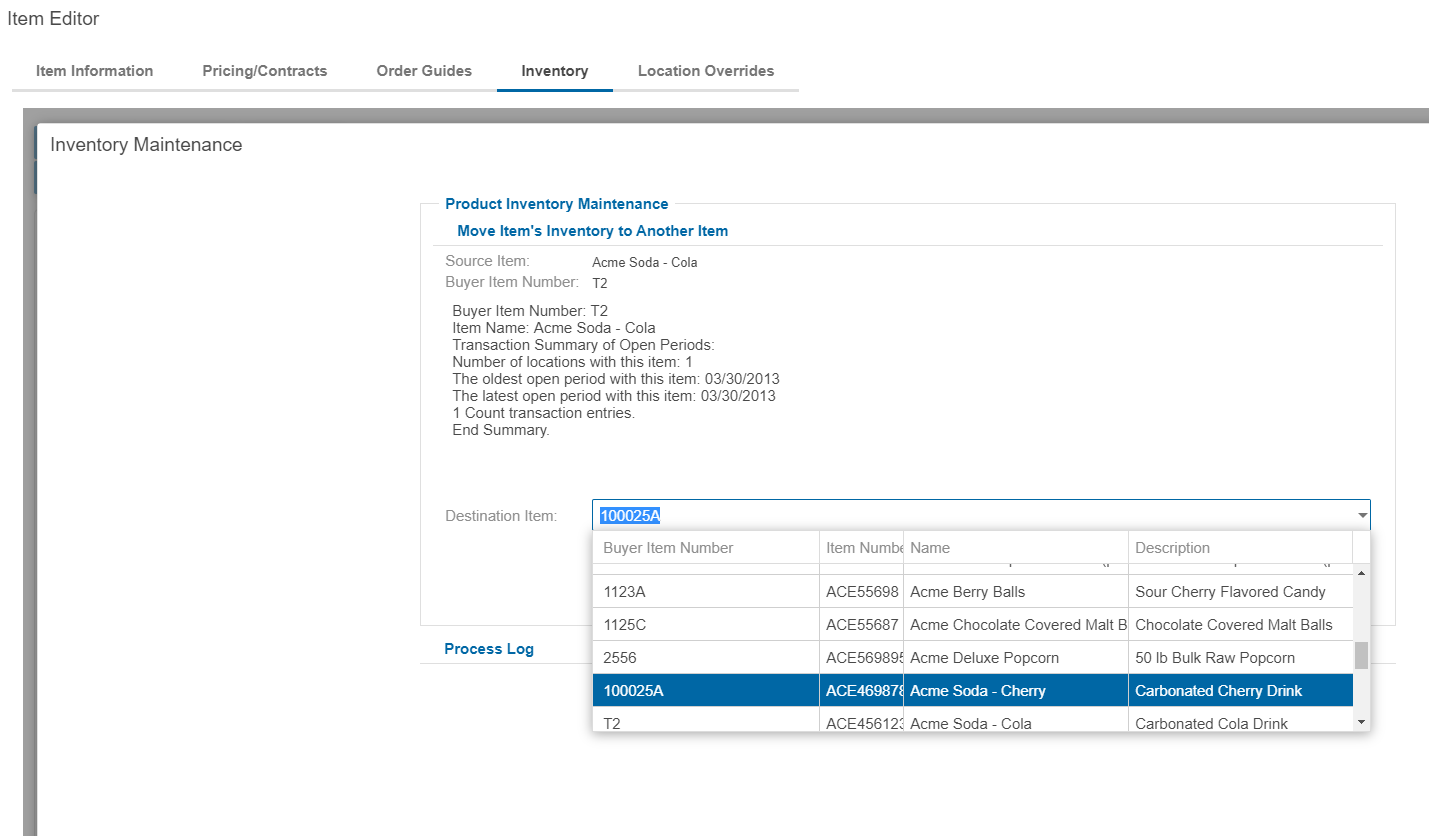Screen dimensions: 1429x836
Task: Select the Acme Berry Balls row
Action: 967,592
